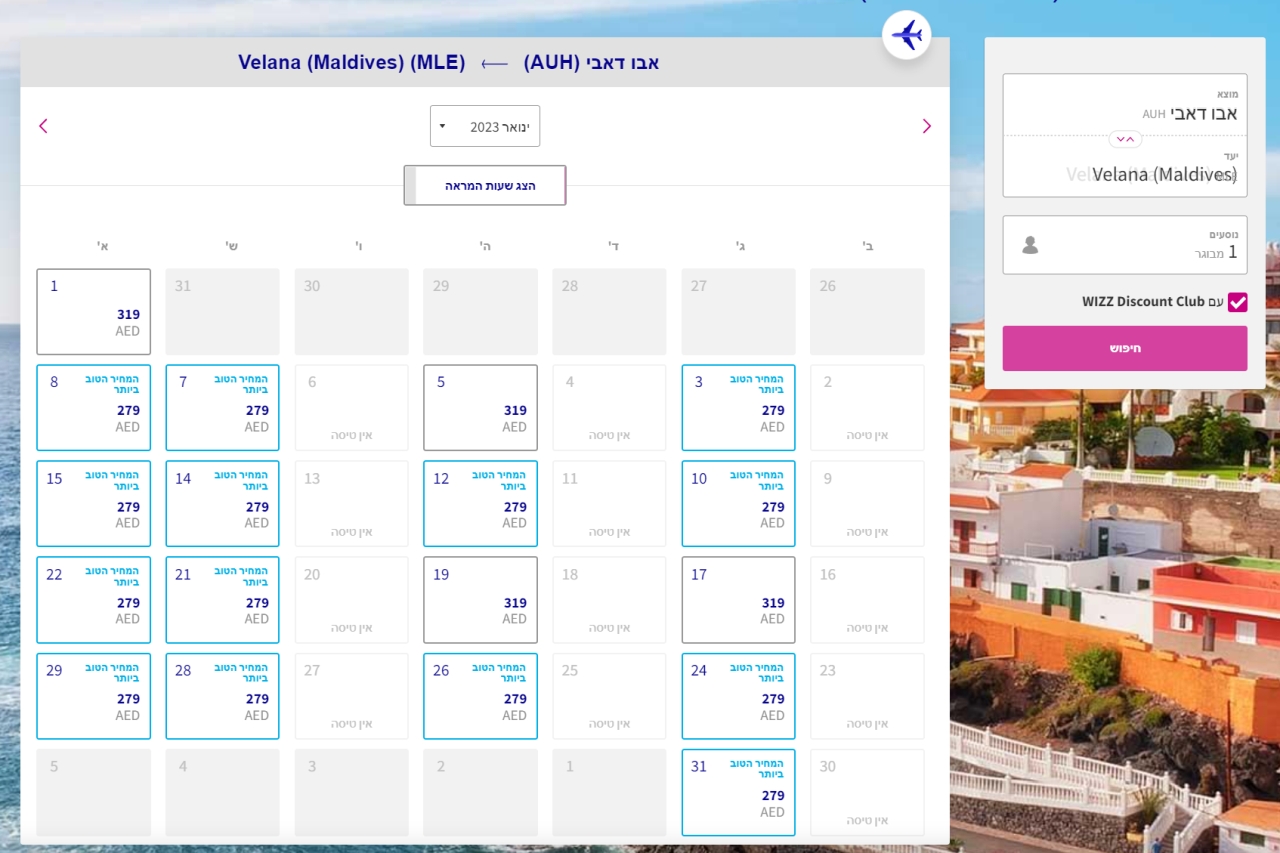The width and height of the screenshot is (1280, 853).
Task: Toggle the WIZZ Discount Club checkbox
Action: coord(1238,302)
